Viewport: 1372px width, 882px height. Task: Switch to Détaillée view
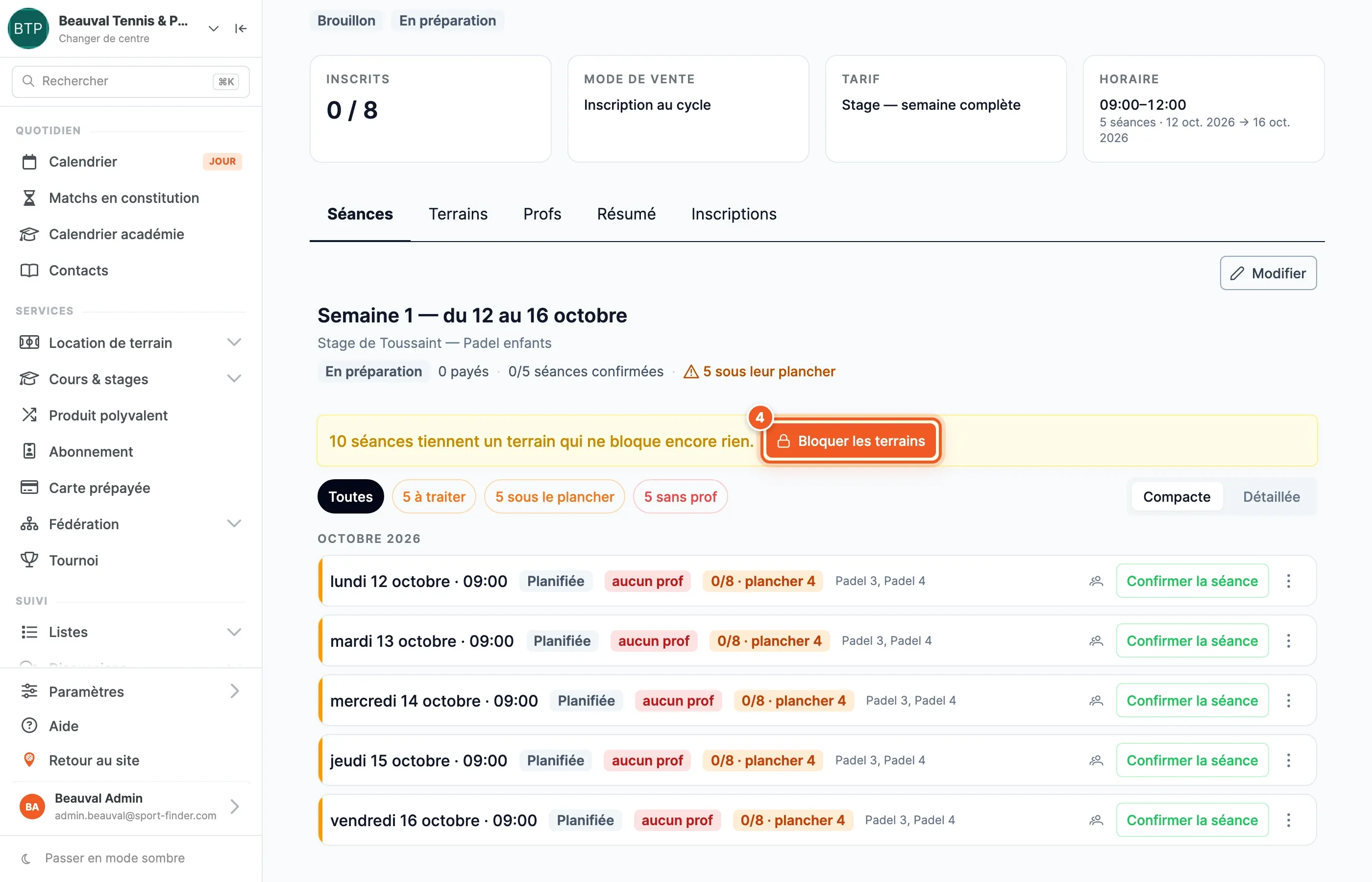click(1271, 496)
